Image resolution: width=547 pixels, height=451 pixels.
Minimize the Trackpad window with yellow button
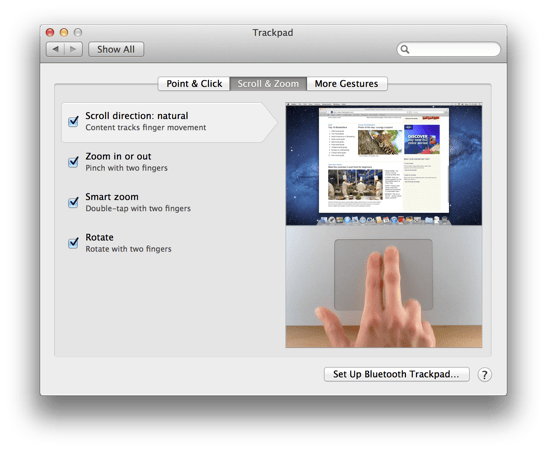64,32
